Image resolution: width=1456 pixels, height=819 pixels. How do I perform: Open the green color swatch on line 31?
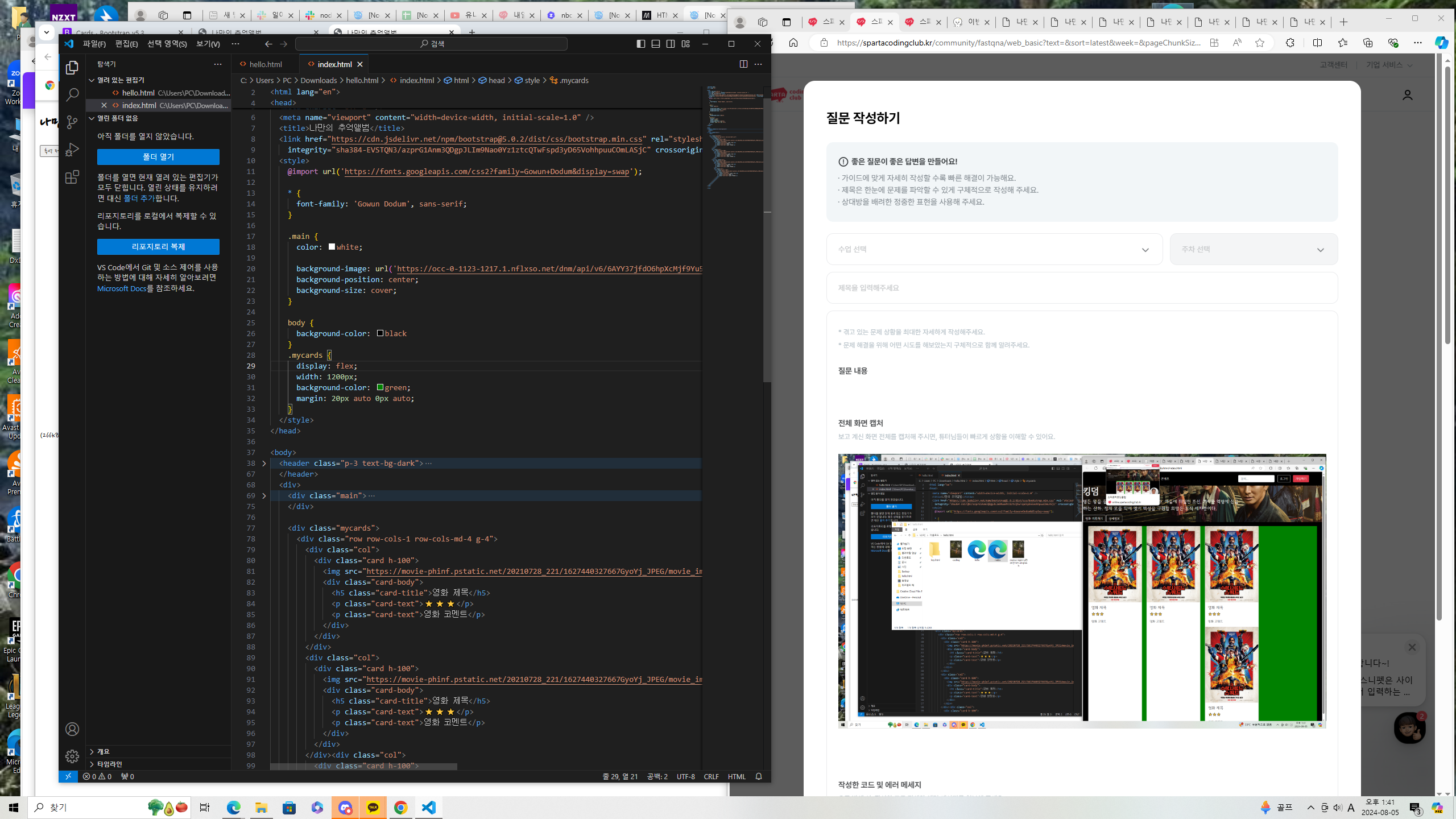coord(380,387)
